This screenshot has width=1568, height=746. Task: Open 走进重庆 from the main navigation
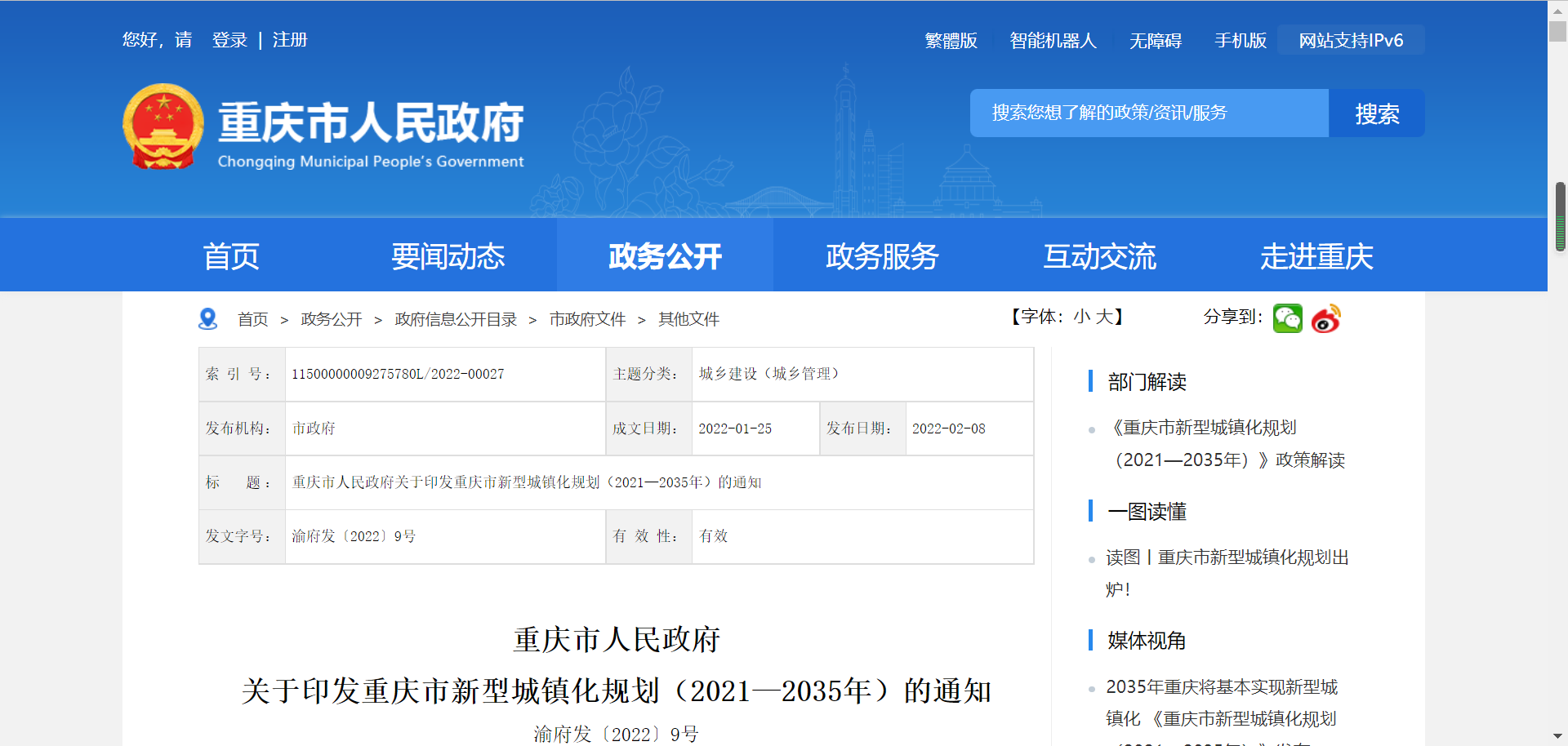tap(1316, 256)
